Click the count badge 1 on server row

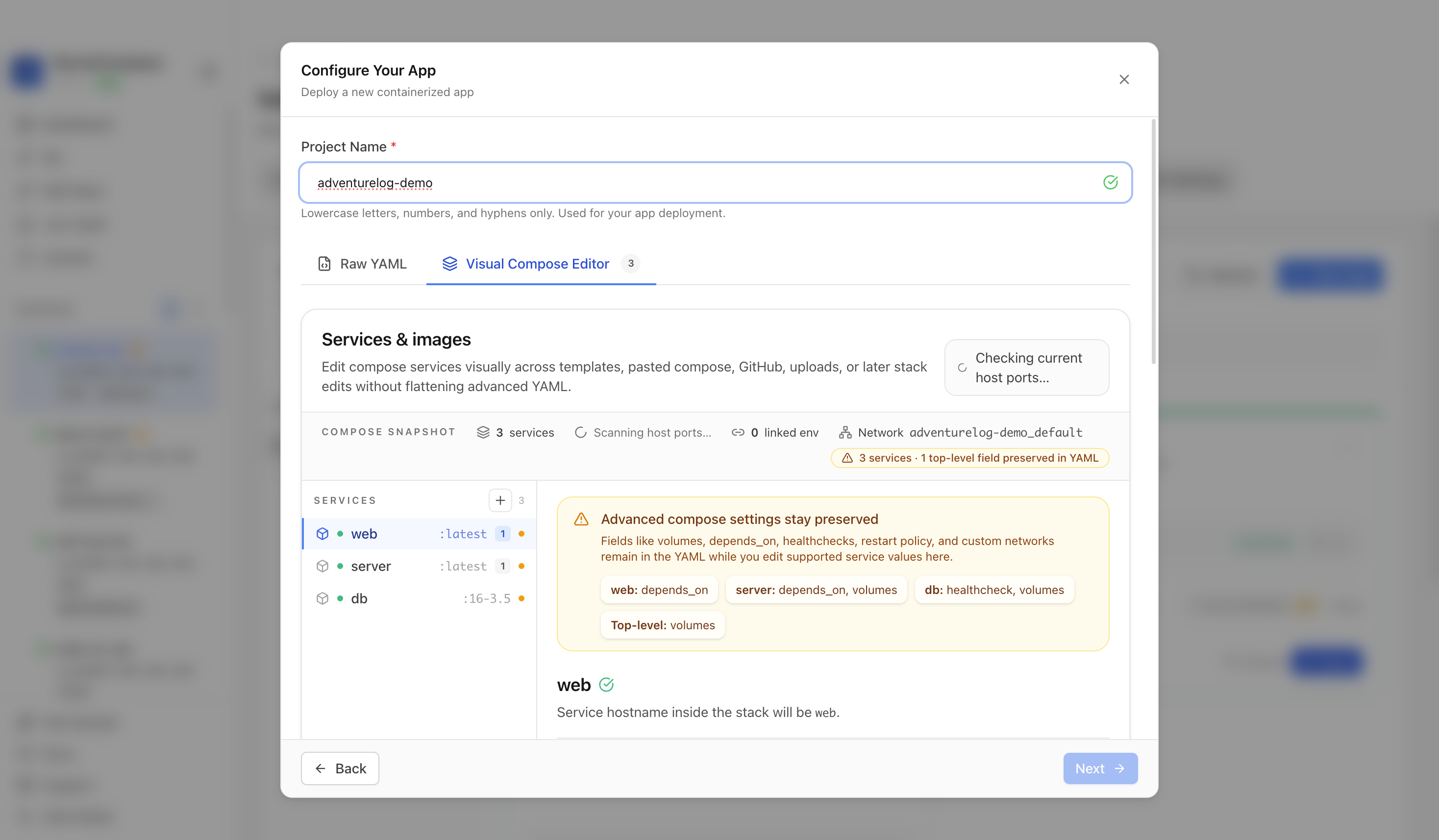click(502, 566)
